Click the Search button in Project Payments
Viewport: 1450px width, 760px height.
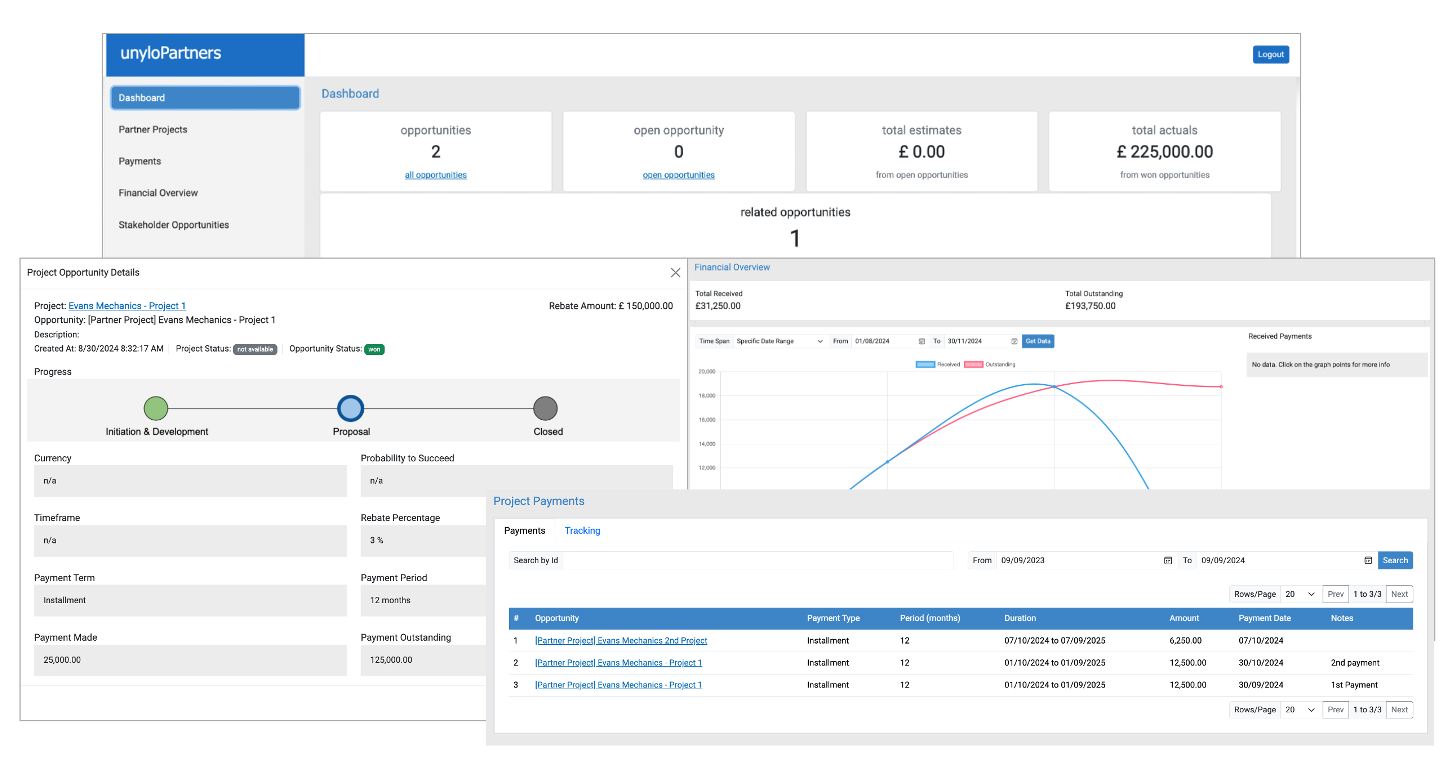click(1395, 560)
